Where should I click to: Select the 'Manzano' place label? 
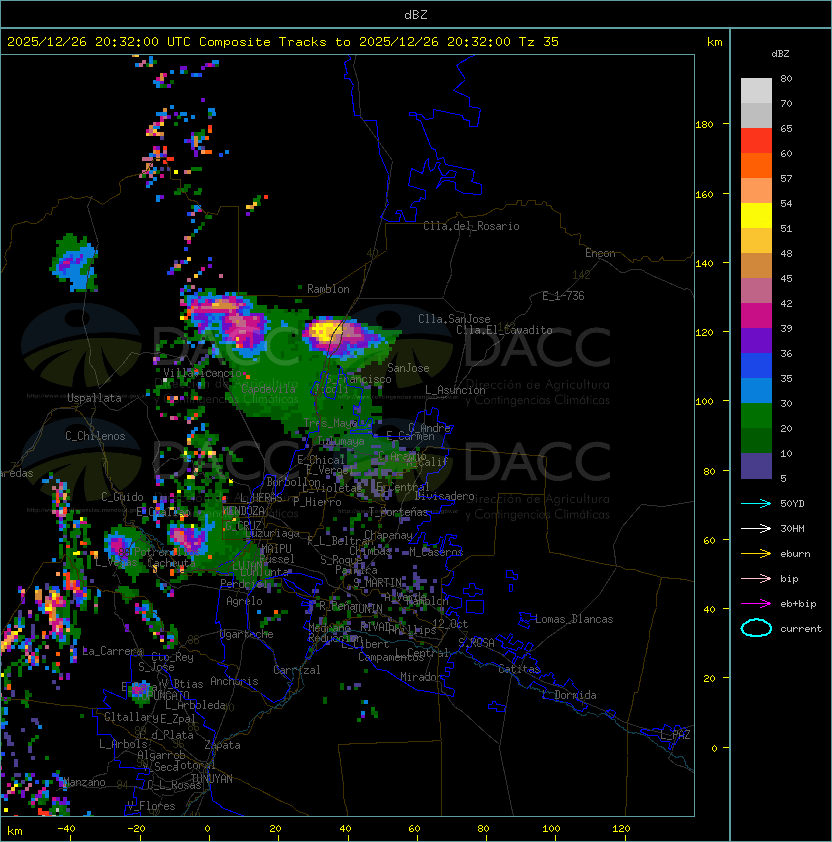coord(84,782)
